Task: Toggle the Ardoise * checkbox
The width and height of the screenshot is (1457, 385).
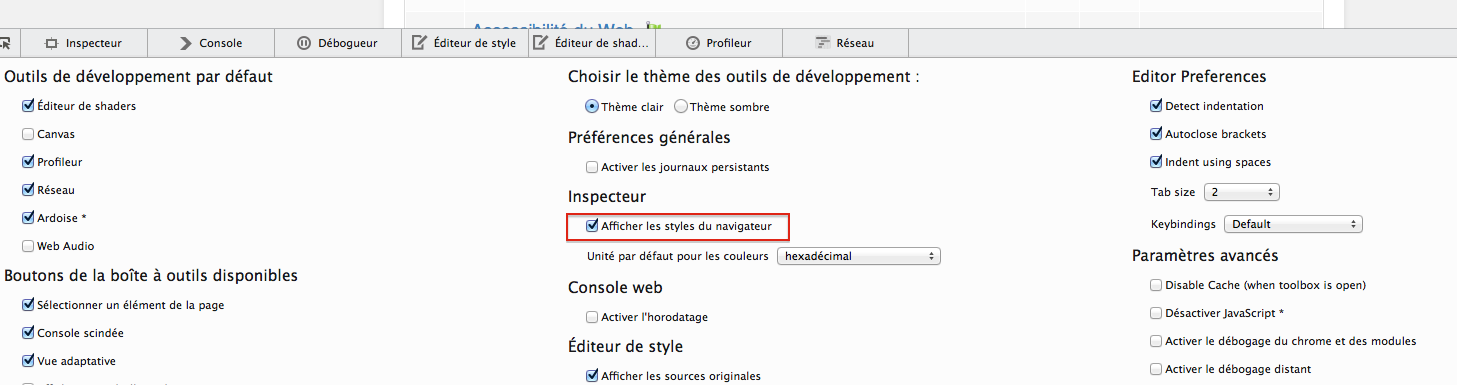Action: pos(28,218)
